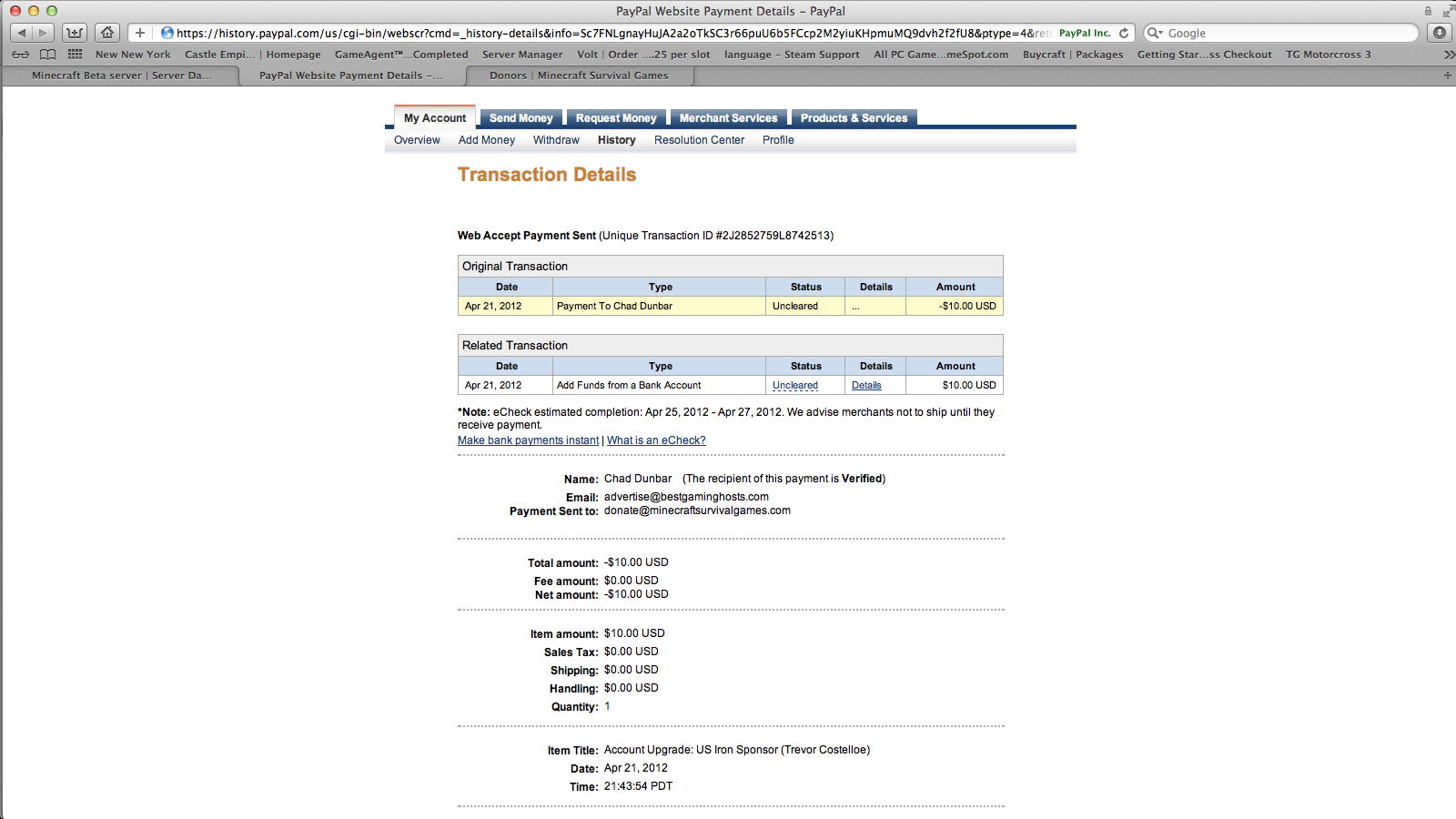Go to the Overview subtab
The image size is (1456, 819).
click(x=417, y=140)
